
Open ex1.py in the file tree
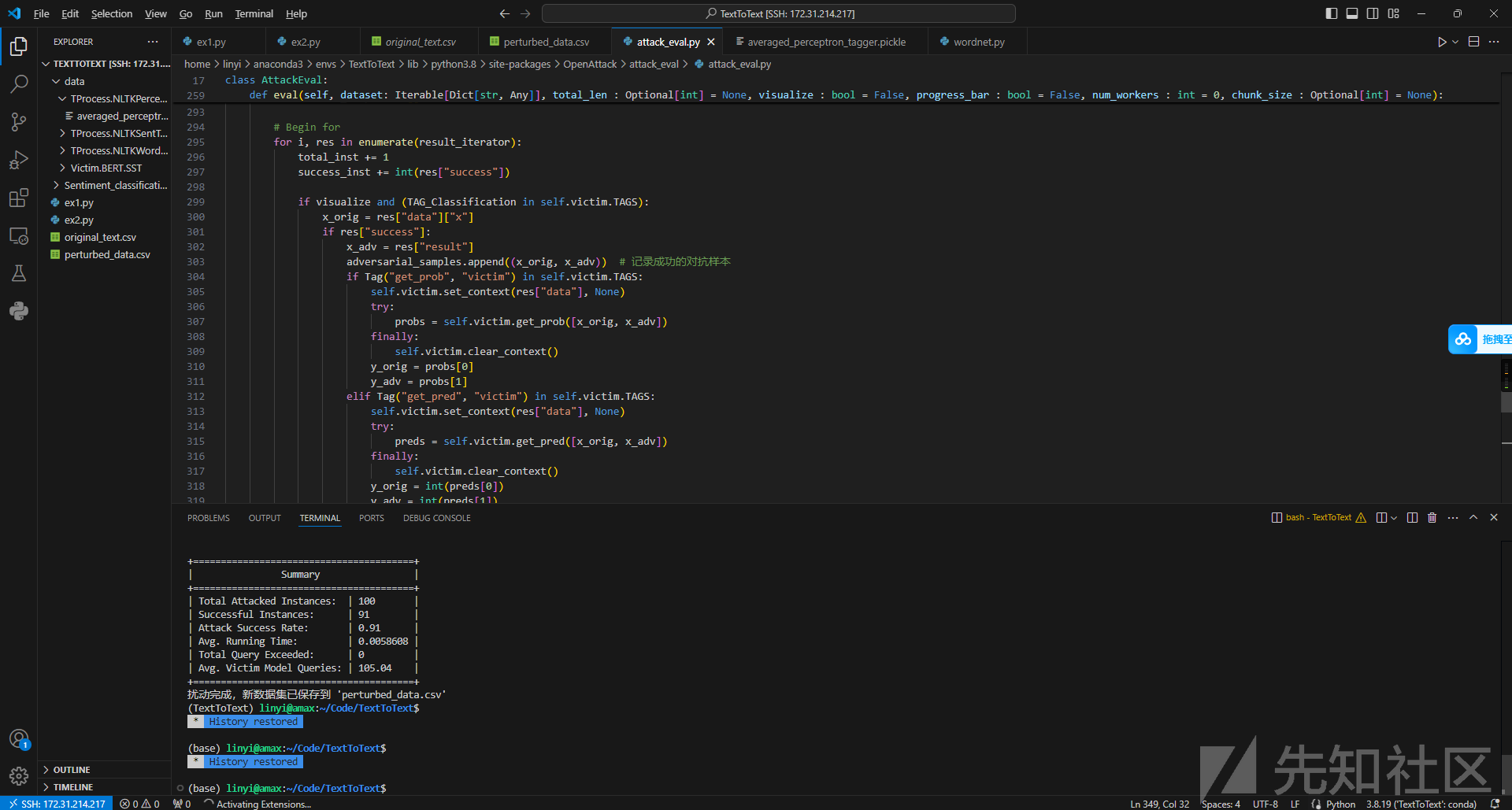point(105,202)
